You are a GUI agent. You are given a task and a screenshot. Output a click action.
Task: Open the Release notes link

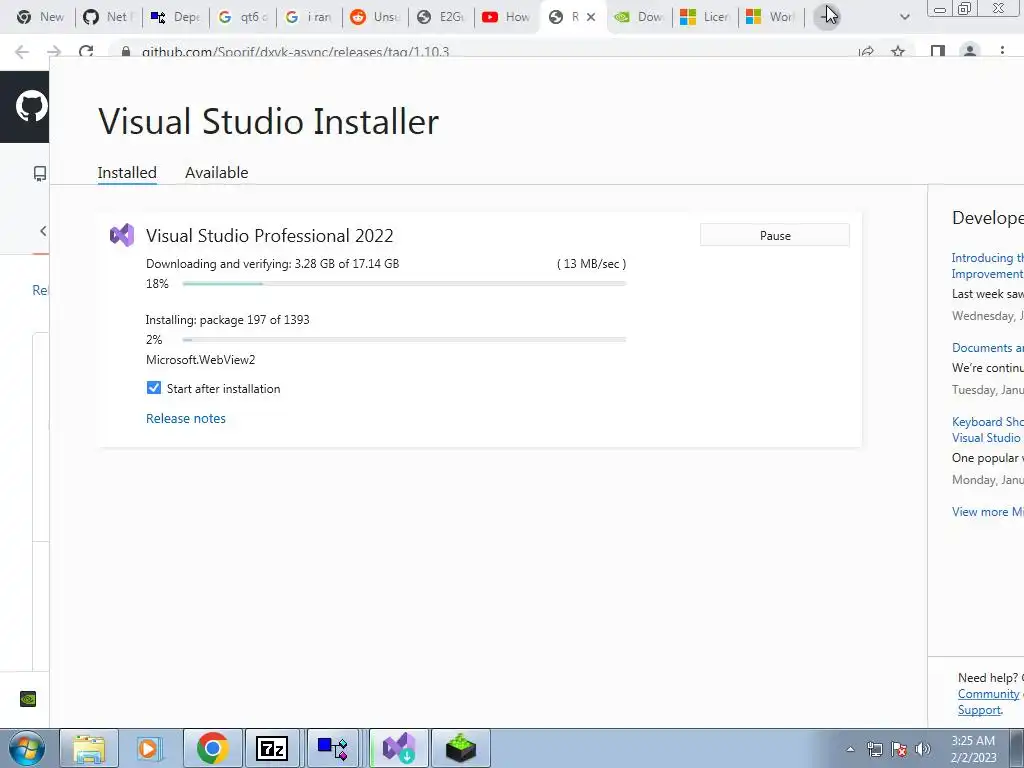(x=185, y=419)
